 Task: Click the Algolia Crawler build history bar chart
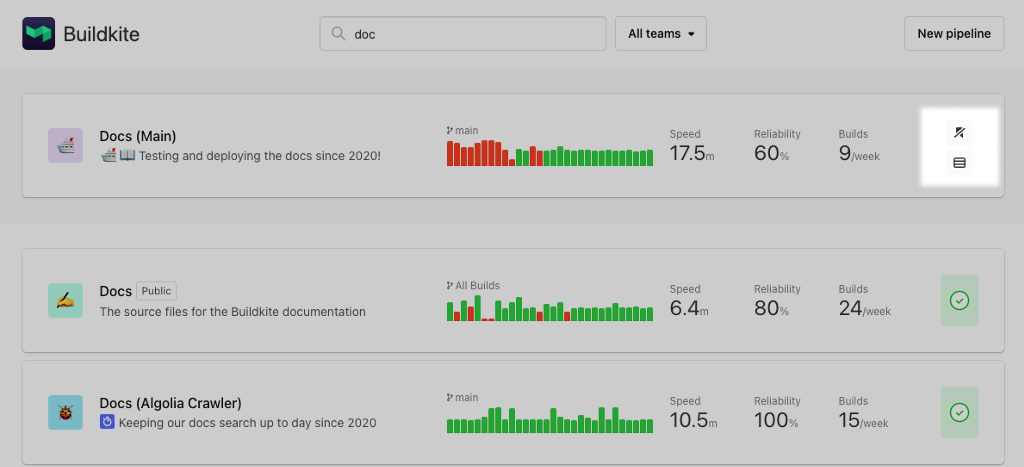550,419
